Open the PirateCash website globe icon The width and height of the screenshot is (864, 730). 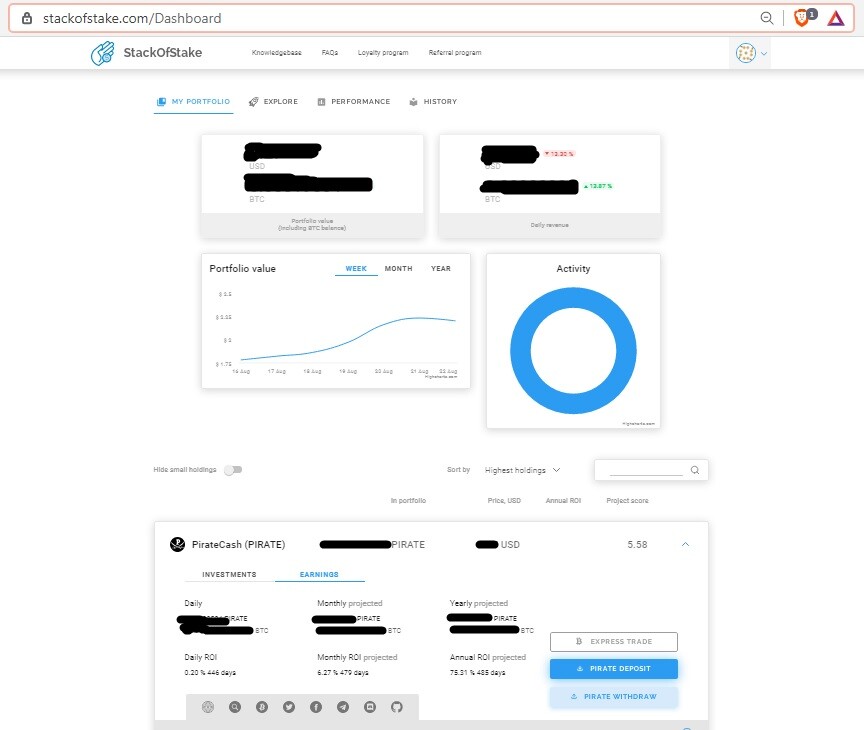[x=208, y=707]
